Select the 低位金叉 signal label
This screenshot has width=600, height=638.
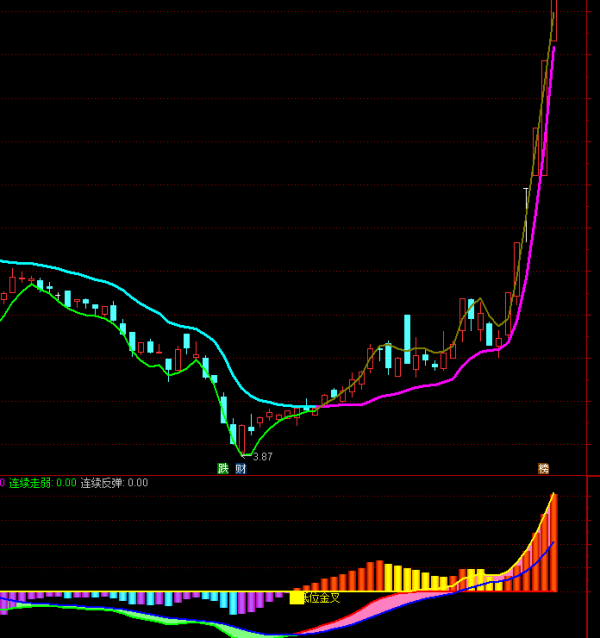322,598
